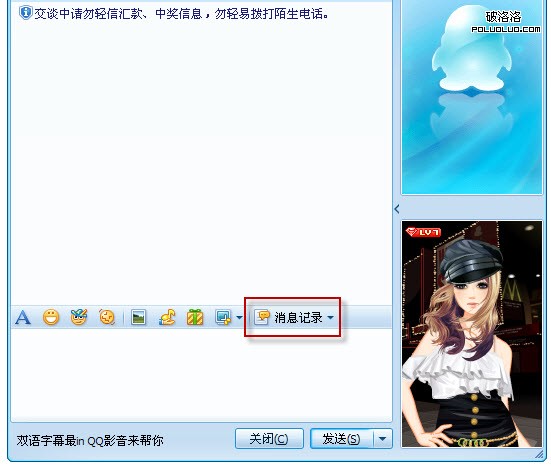Expand the 消息记录 dropdown arrow
Viewport: 551px width, 466px height.
(330, 317)
